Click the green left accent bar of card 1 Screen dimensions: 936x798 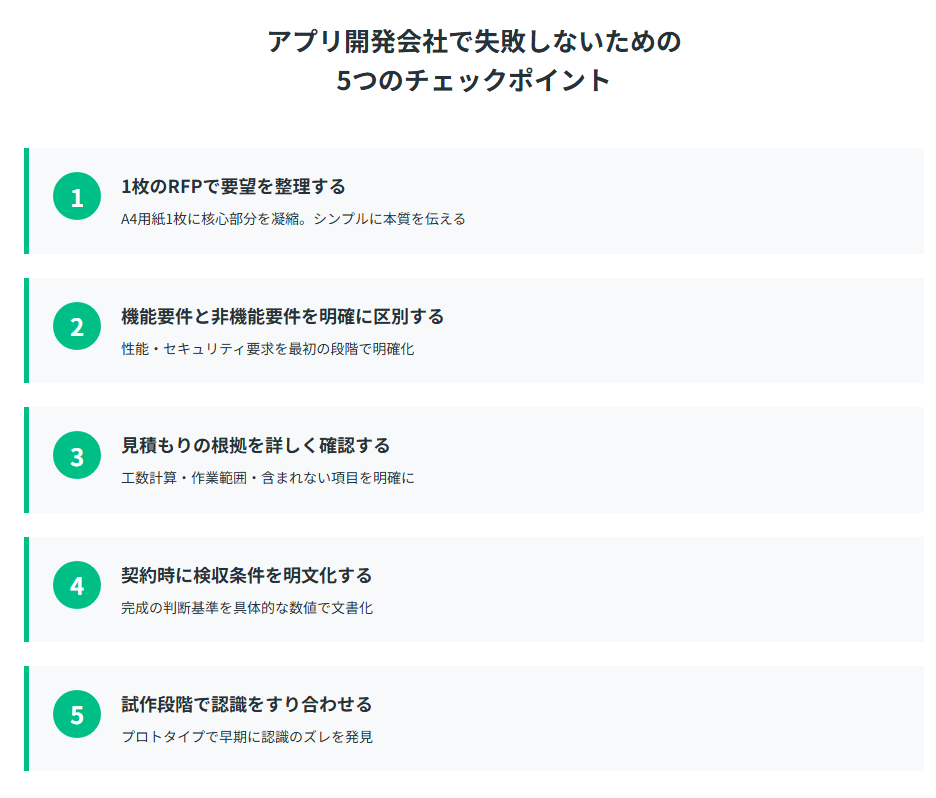(26, 201)
